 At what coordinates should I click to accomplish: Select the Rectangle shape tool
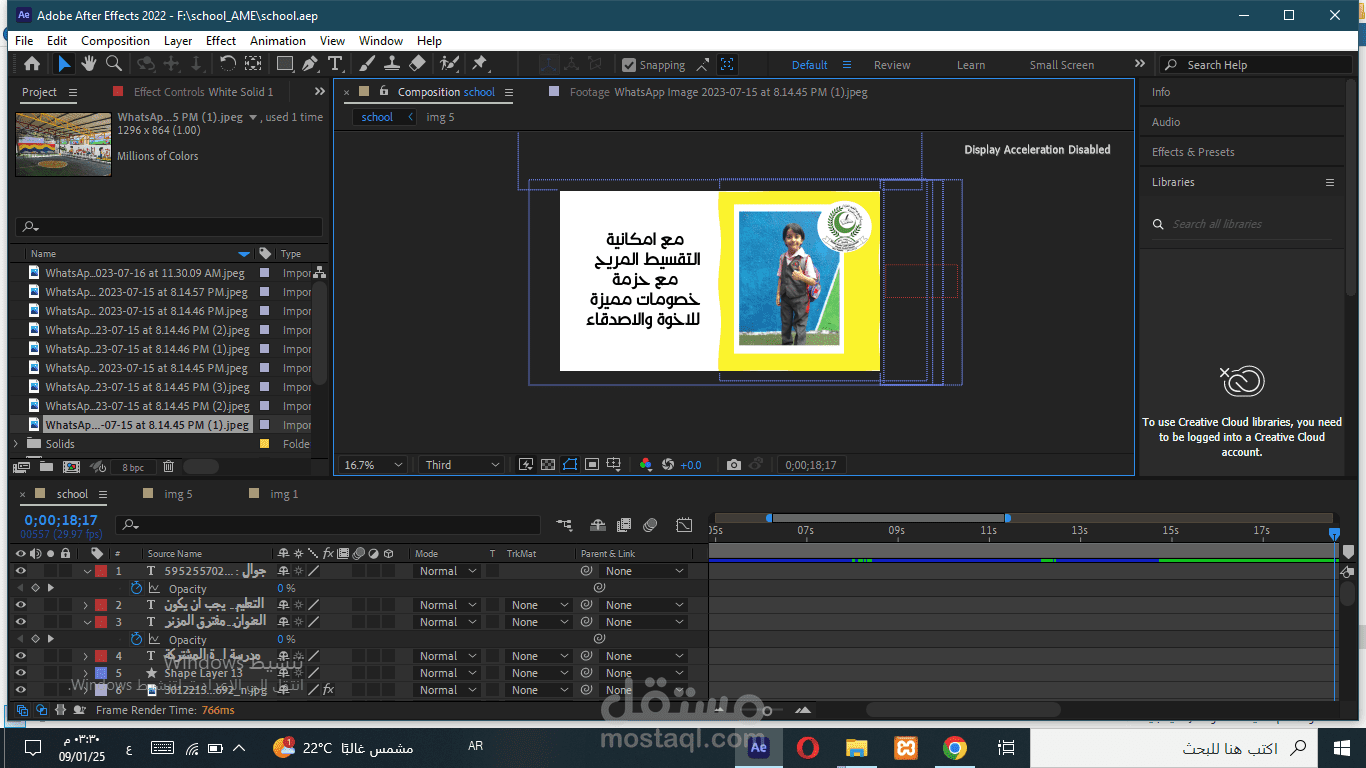click(285, 64)
